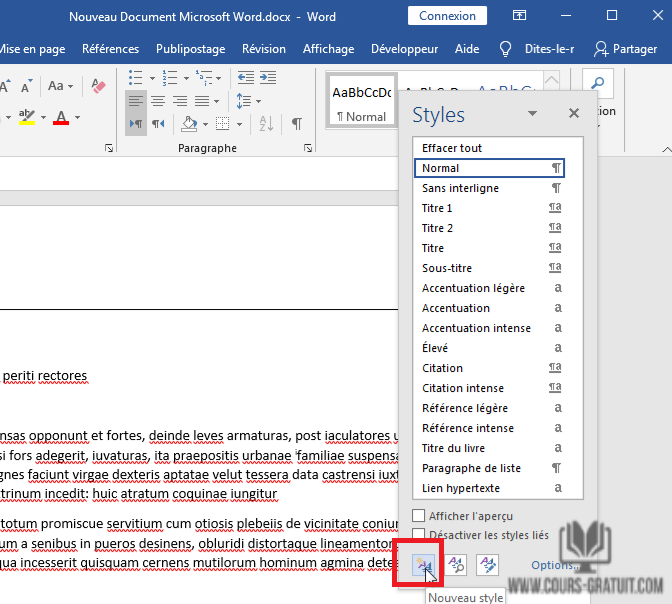The width and height of the screenshot is (672, 604).
Task: Open the Aide tab
Action: click(467, 49)
